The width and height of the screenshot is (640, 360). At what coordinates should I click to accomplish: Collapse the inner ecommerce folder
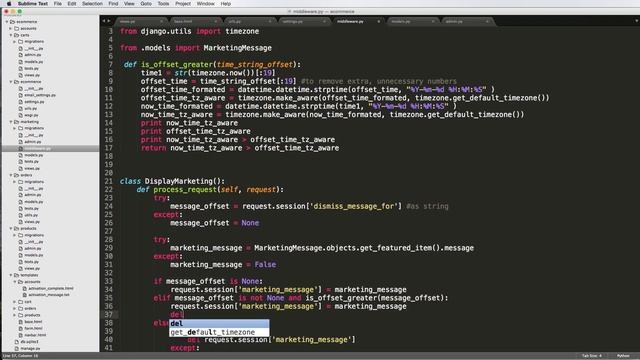point(11,82)
